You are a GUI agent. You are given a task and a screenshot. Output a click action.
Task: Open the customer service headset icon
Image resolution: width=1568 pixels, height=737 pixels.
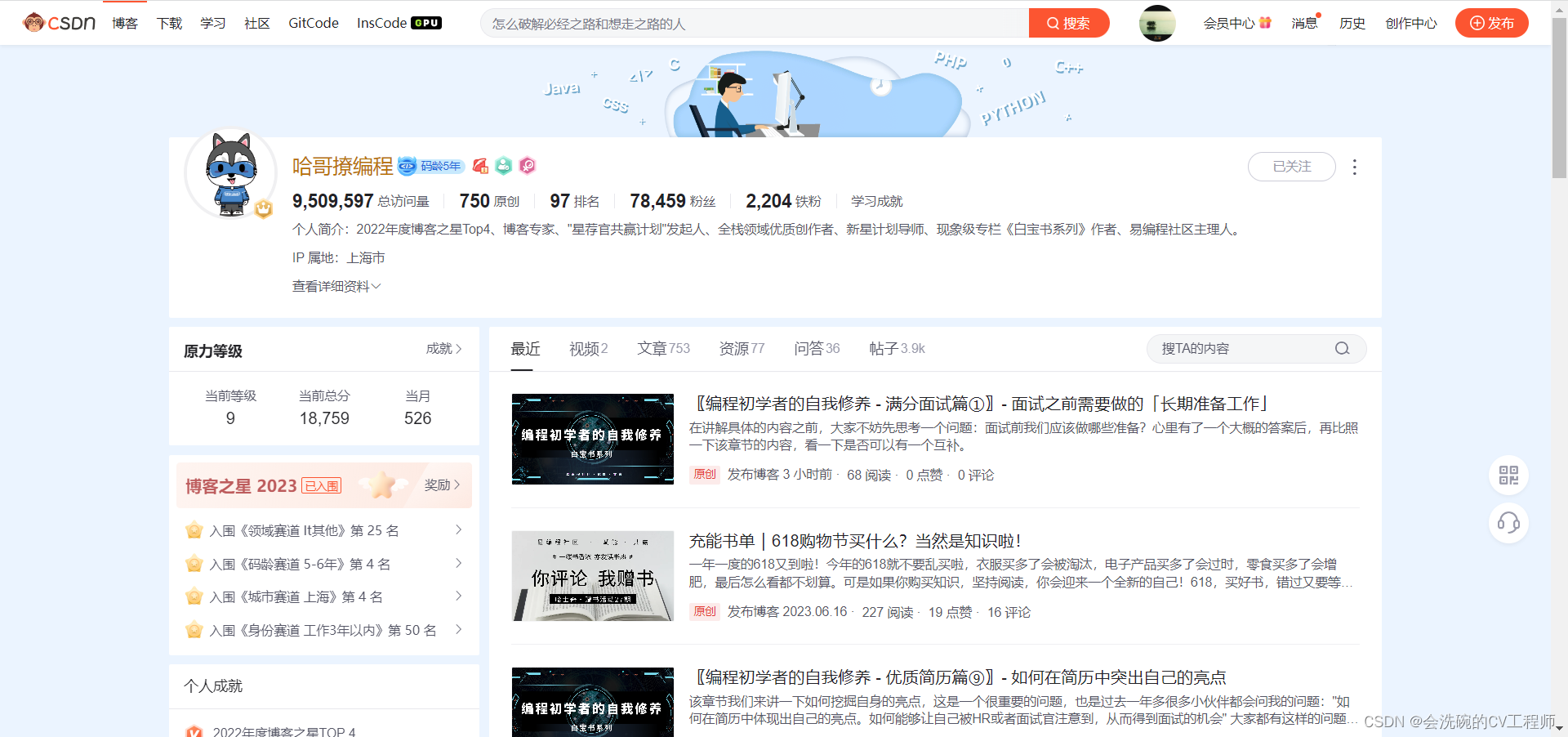[x=1508, y=523]
